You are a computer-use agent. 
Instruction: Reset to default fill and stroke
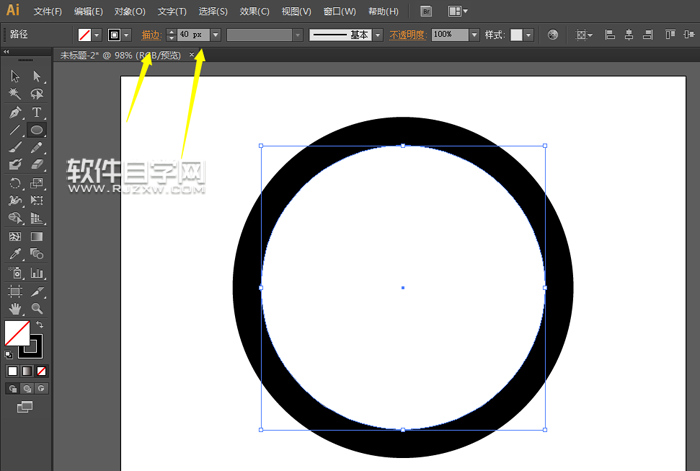point(9,354)
